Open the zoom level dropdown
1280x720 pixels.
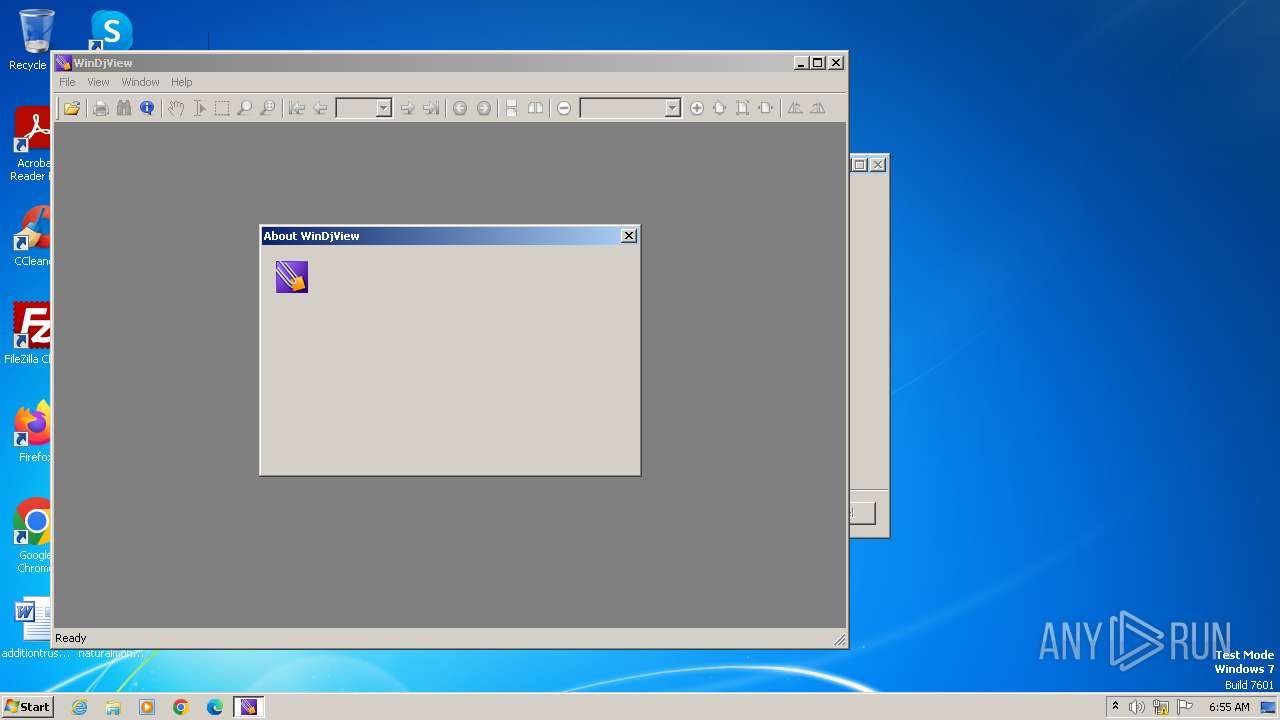tap(673, 108)
